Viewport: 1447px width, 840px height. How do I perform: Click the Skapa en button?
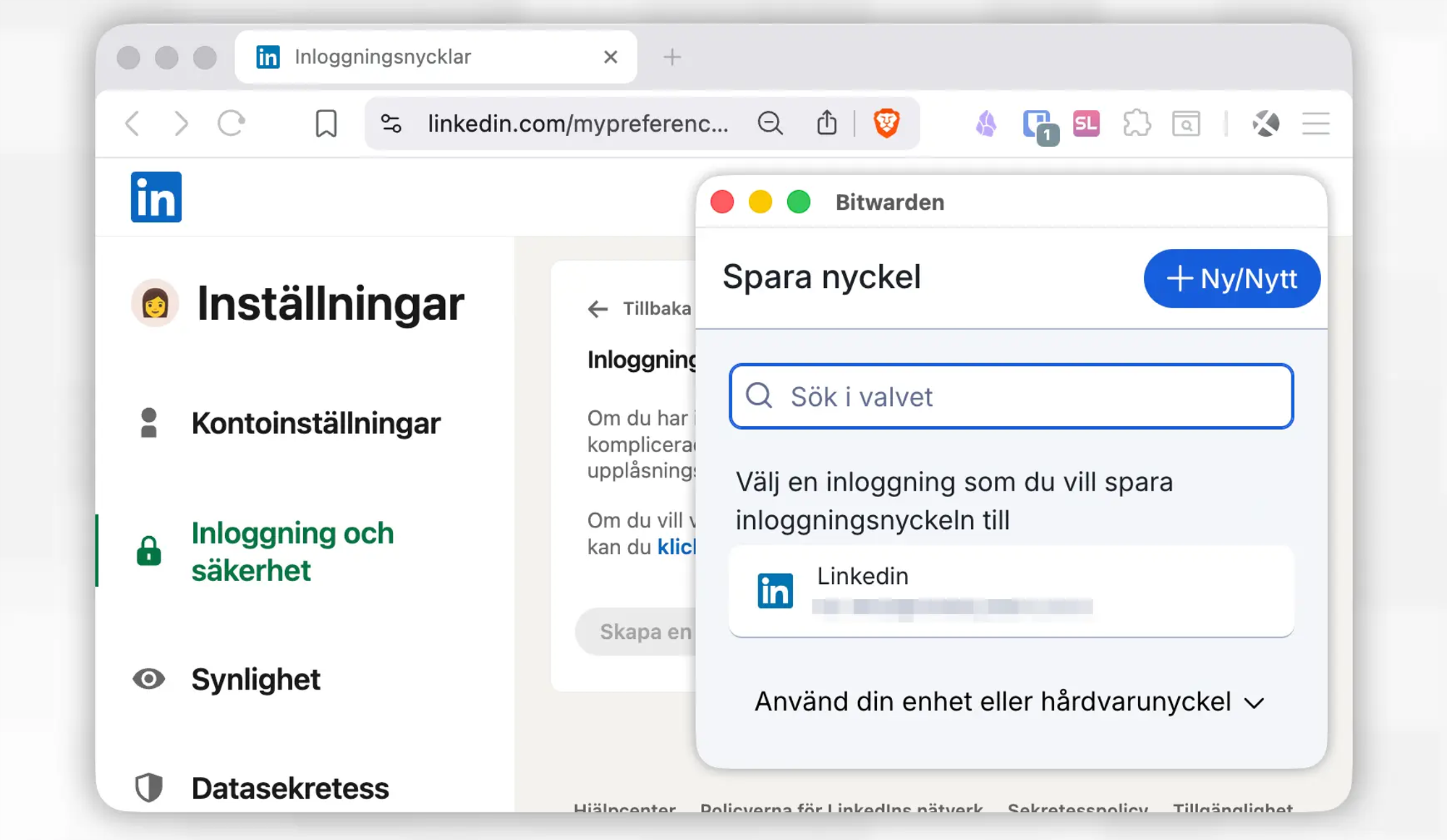point(636,632)
